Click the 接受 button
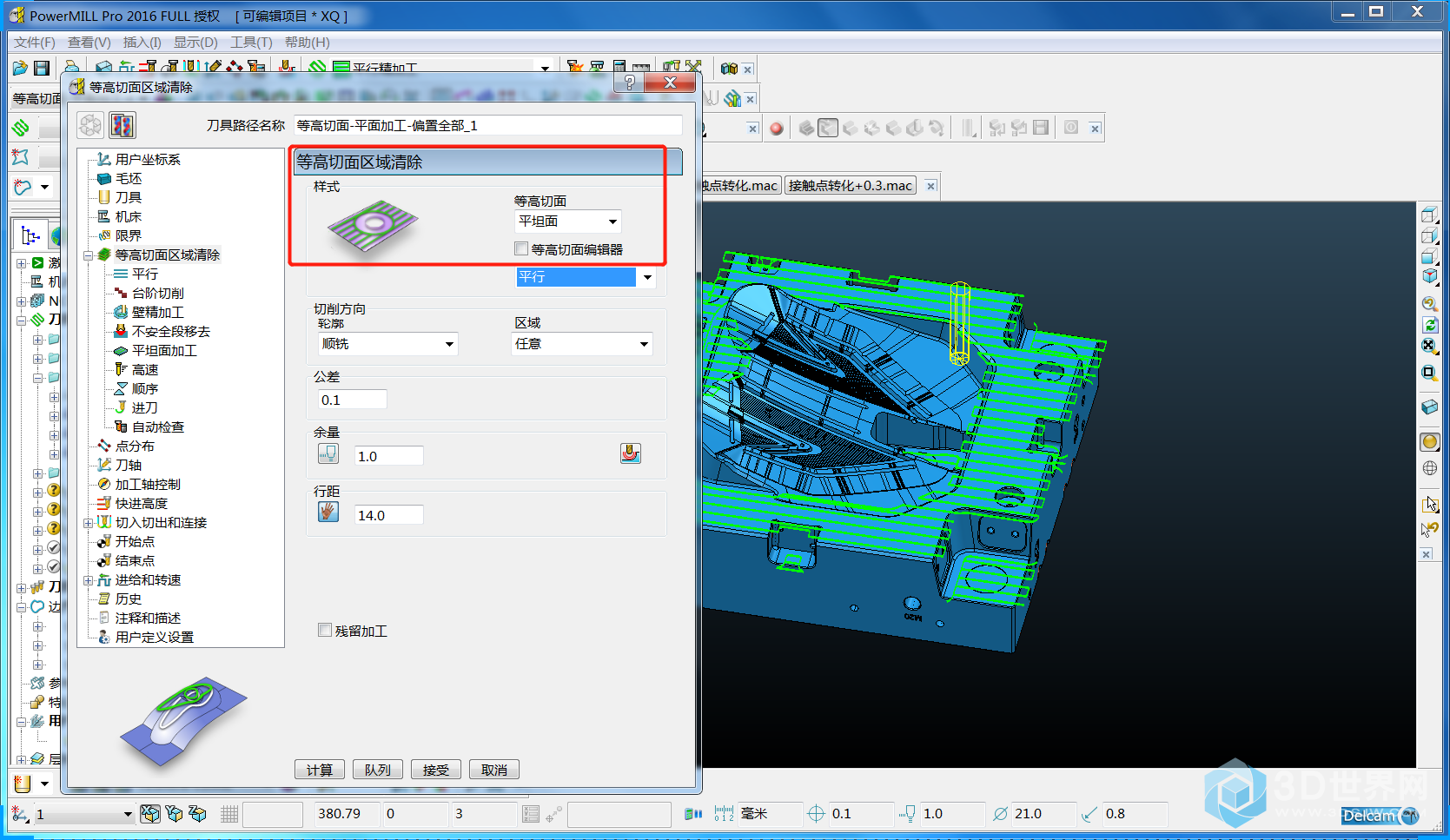Screen dimensions: 1450x840 pyautogui.click(x=436, y=770)
